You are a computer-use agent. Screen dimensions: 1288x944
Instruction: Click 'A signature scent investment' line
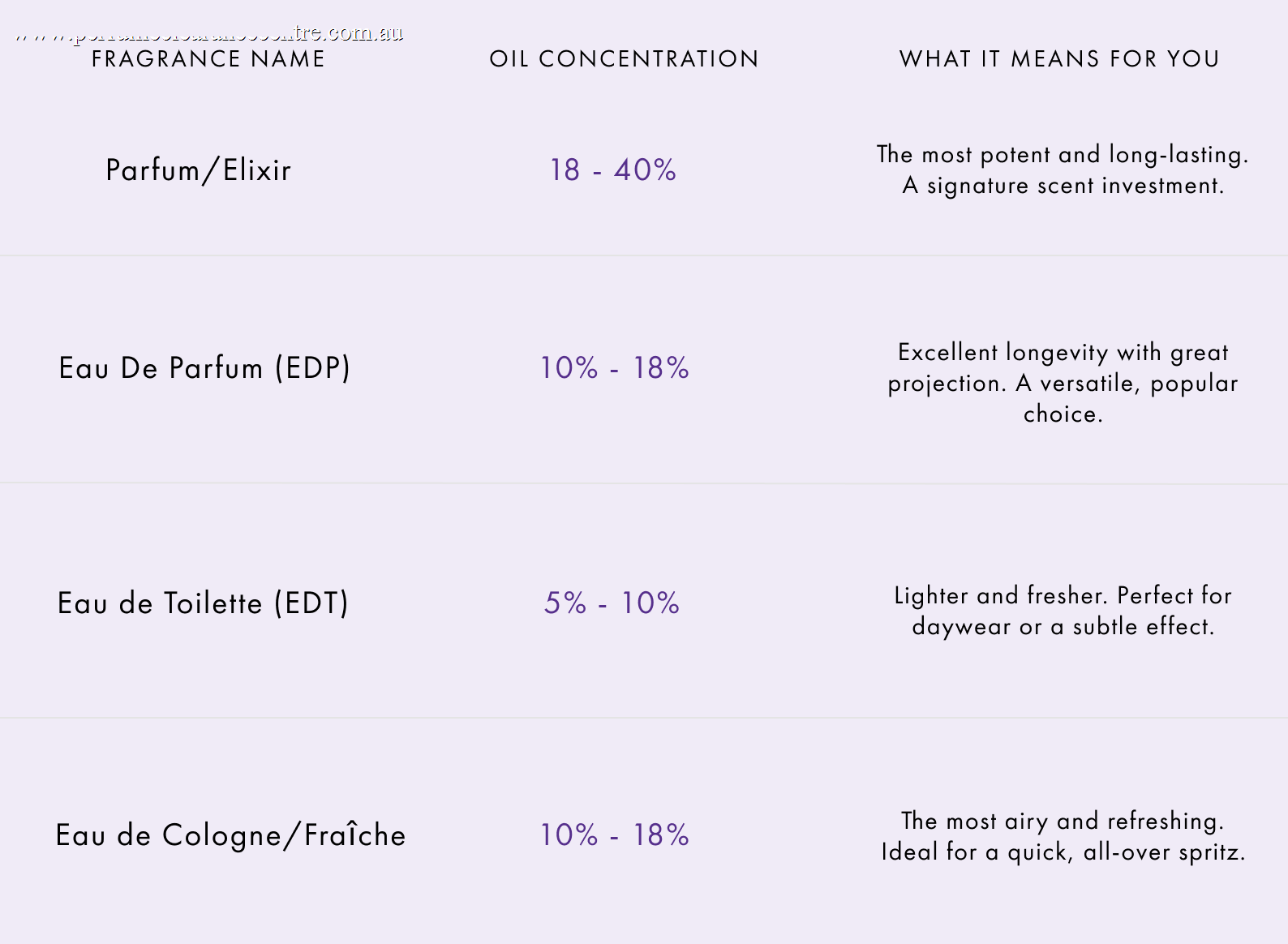1063,186
